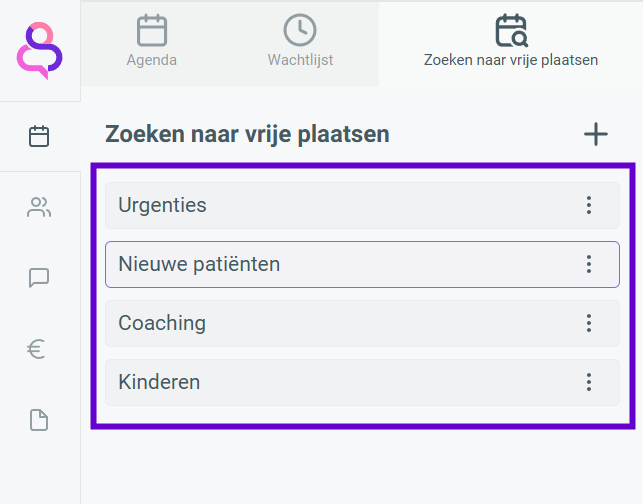Open the three-dot menu for Coaching
The image size is (643, 504).
pyautogui.click(x=589, y=323)
